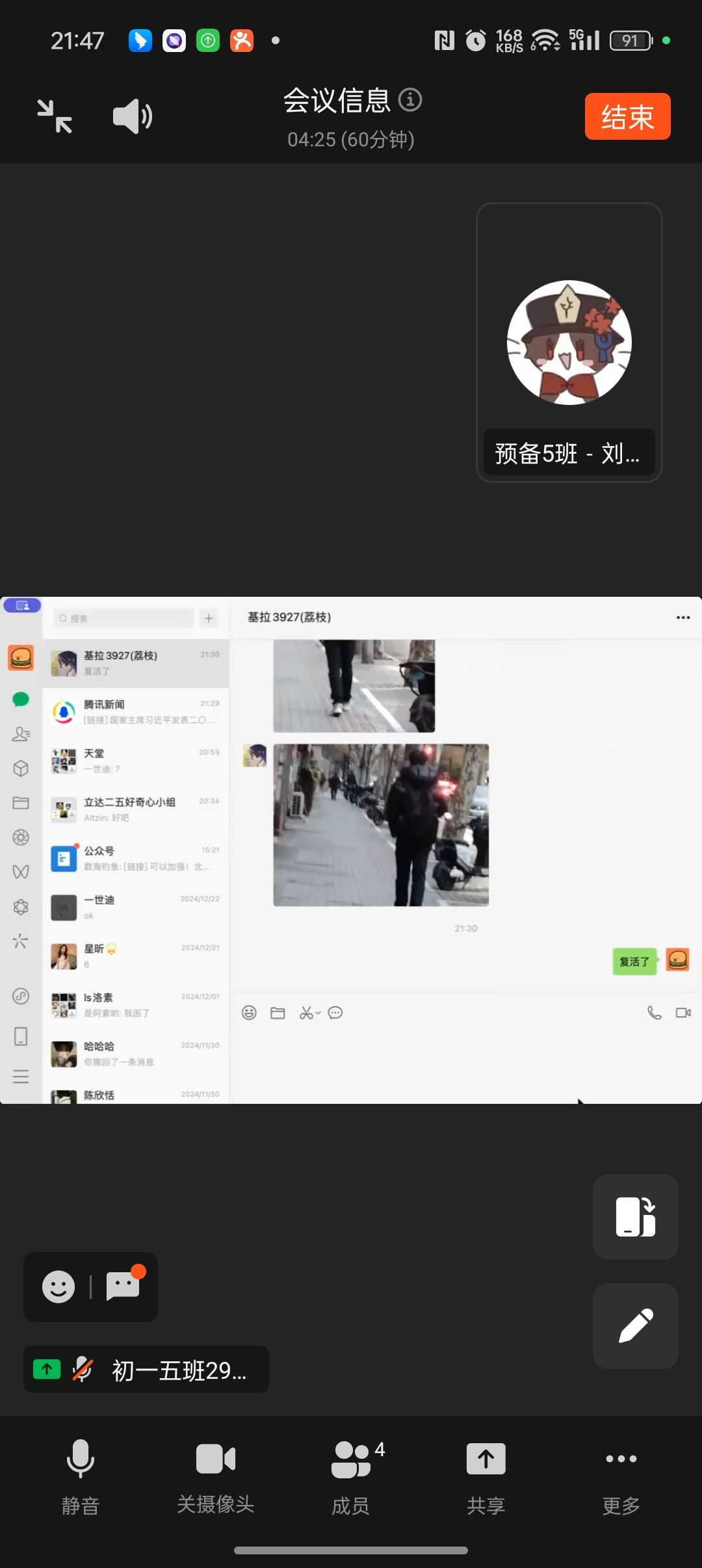The width and height of the screenshot is (702, 1568).
Task: Minimize the meeting window with shrink icon
Action: (x=55, y=116)
